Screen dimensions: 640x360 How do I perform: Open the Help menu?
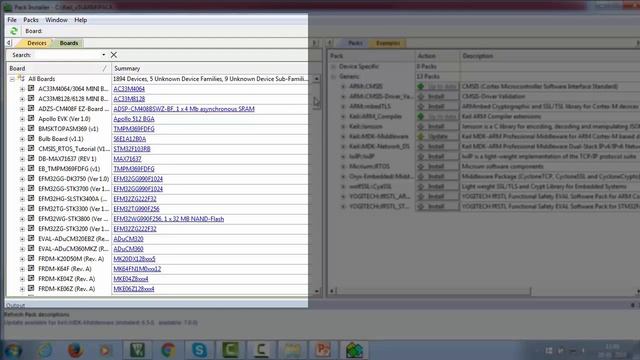point(80,20)
